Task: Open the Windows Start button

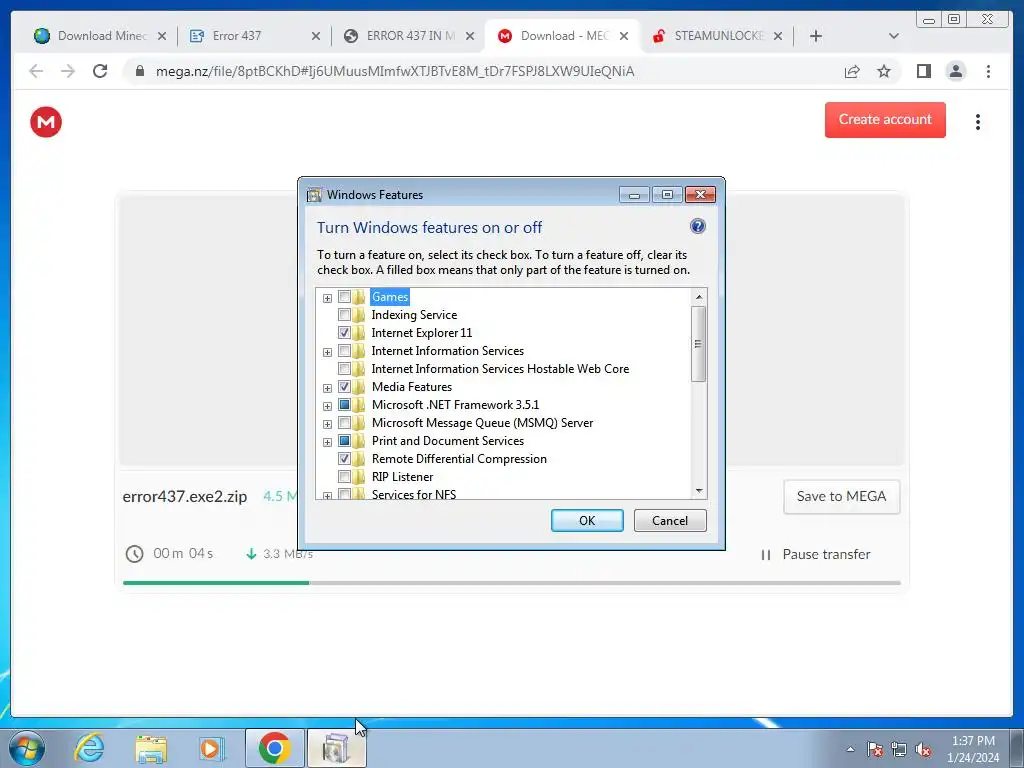Action: 26,748
